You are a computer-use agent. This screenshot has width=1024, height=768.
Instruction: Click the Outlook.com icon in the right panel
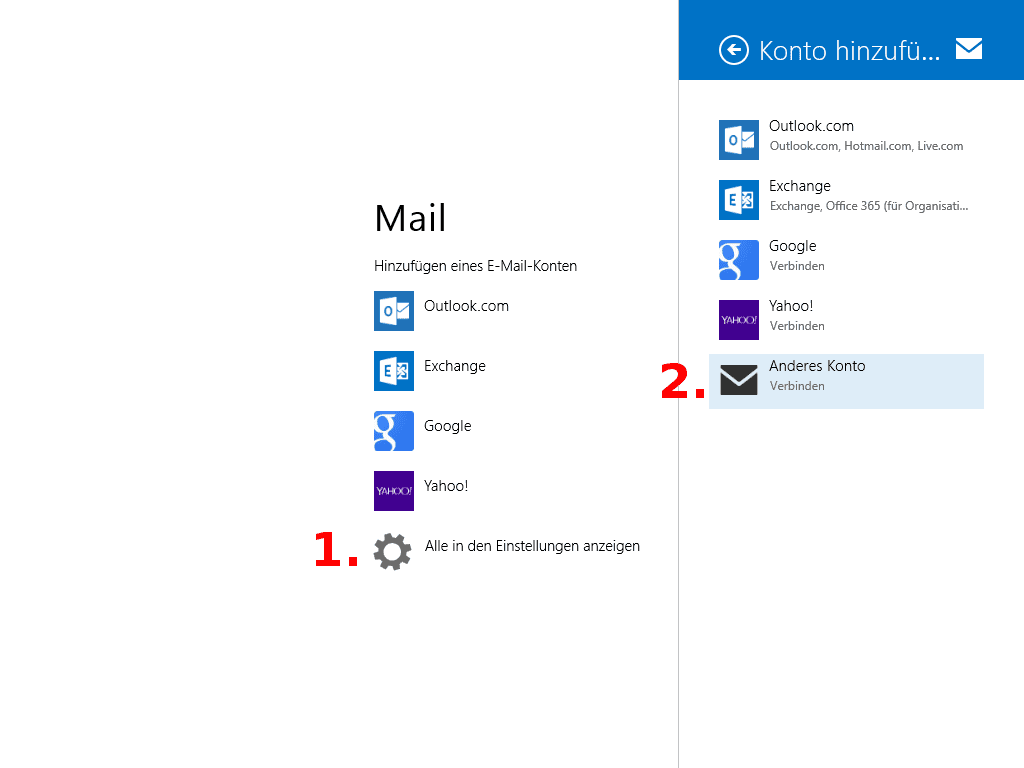[x=739, y=140]
